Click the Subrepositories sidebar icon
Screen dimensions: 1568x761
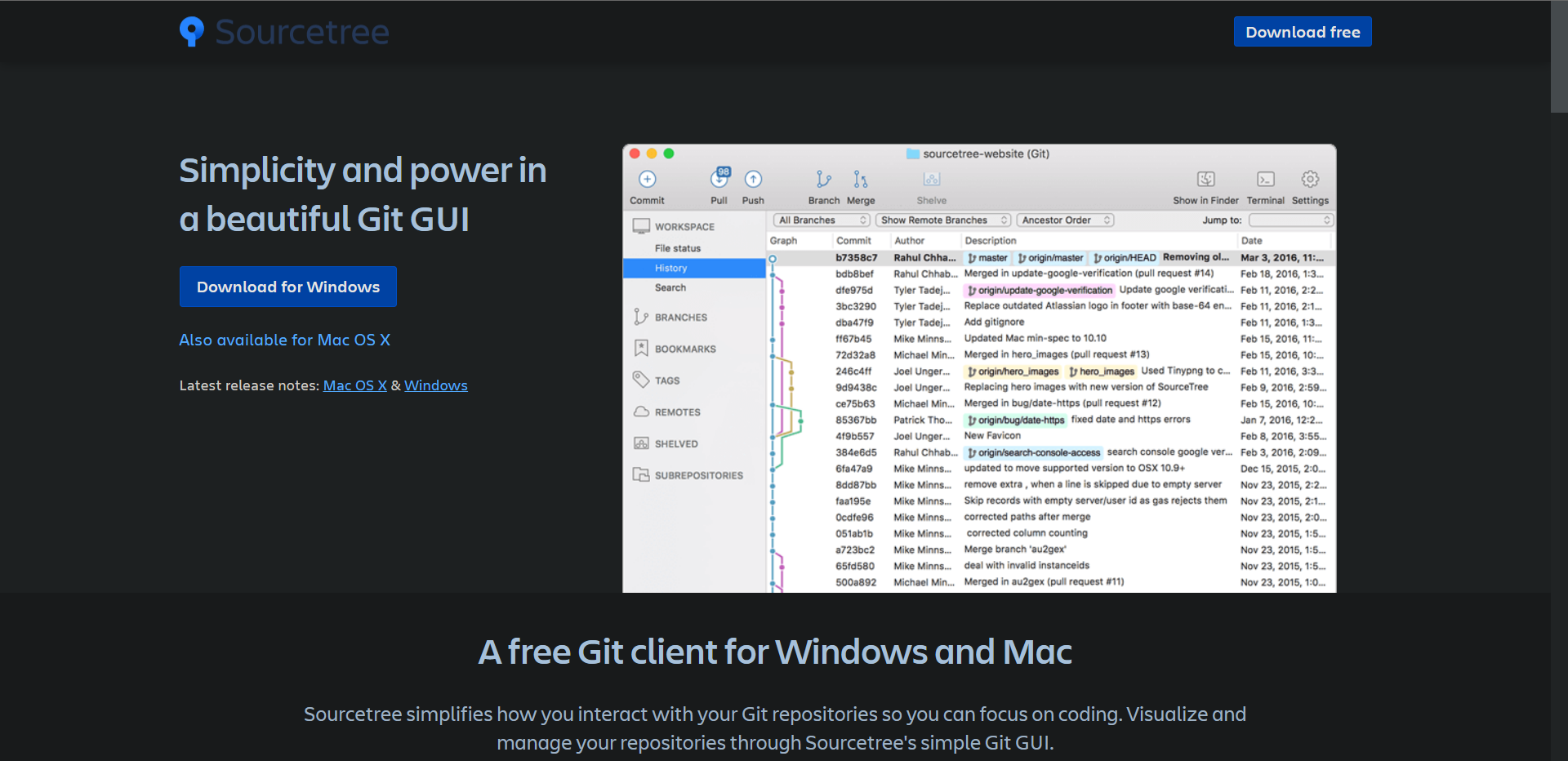(641, 474)
